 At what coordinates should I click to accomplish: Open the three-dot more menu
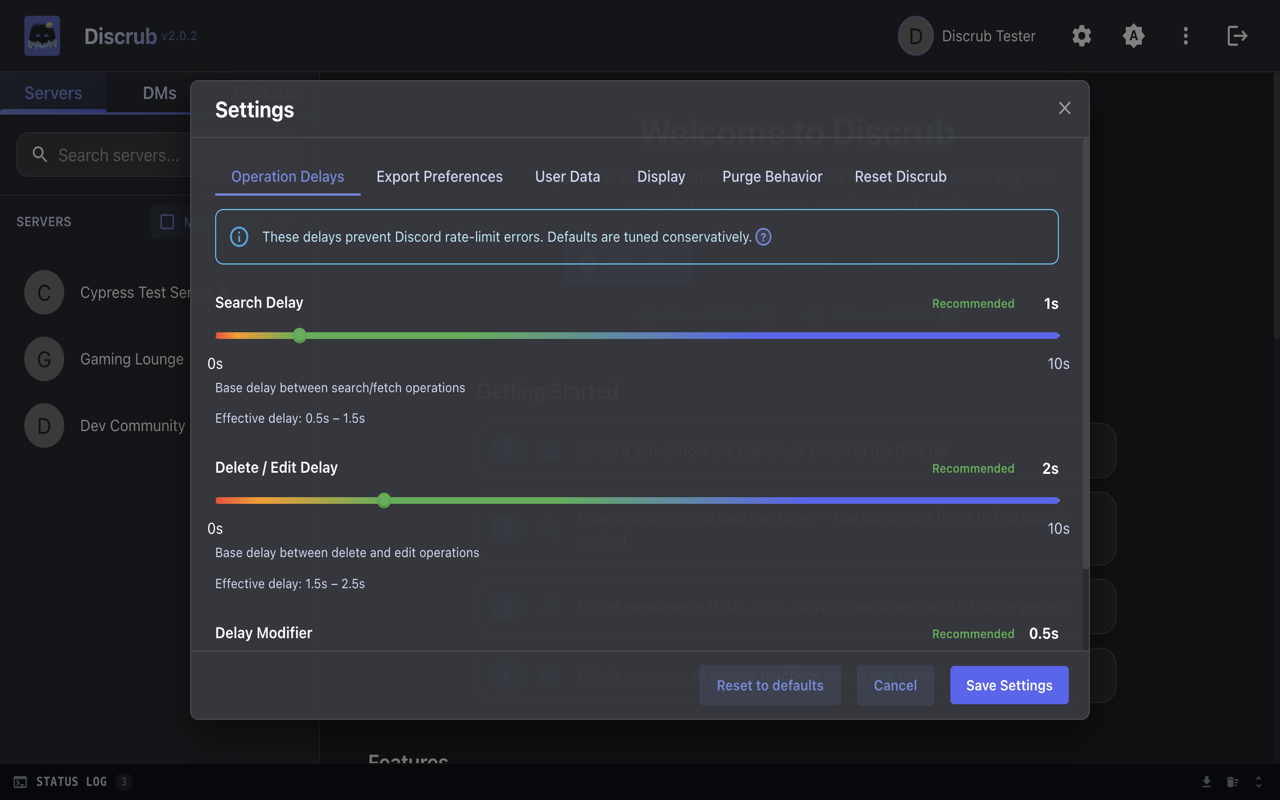click(x=1186, y=36)
